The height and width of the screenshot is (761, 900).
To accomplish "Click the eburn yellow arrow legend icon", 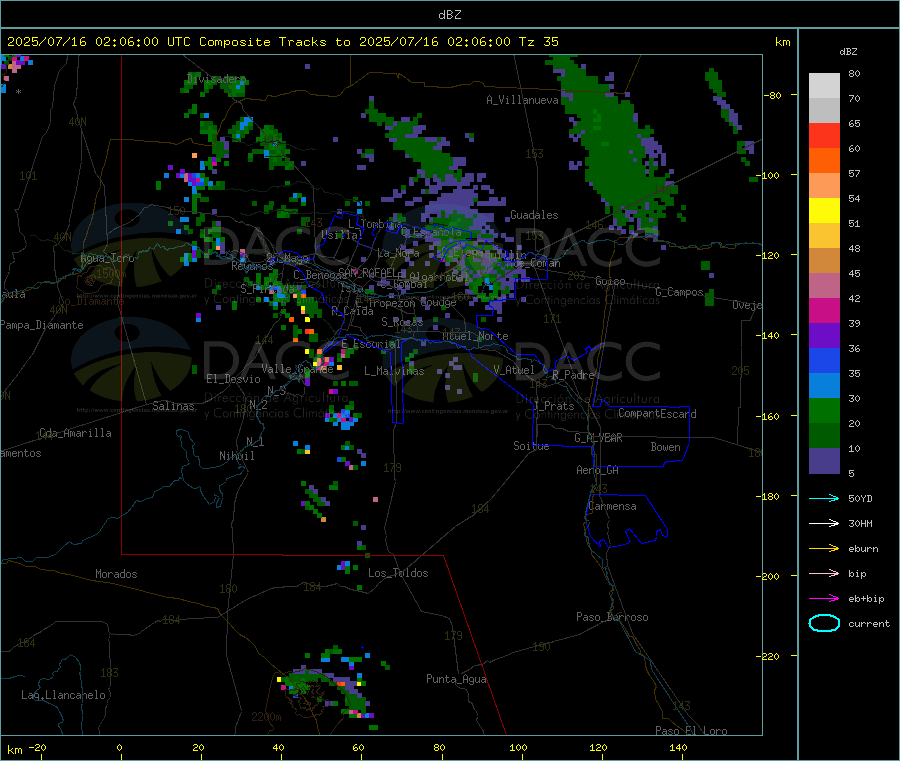I will [824, 549].
